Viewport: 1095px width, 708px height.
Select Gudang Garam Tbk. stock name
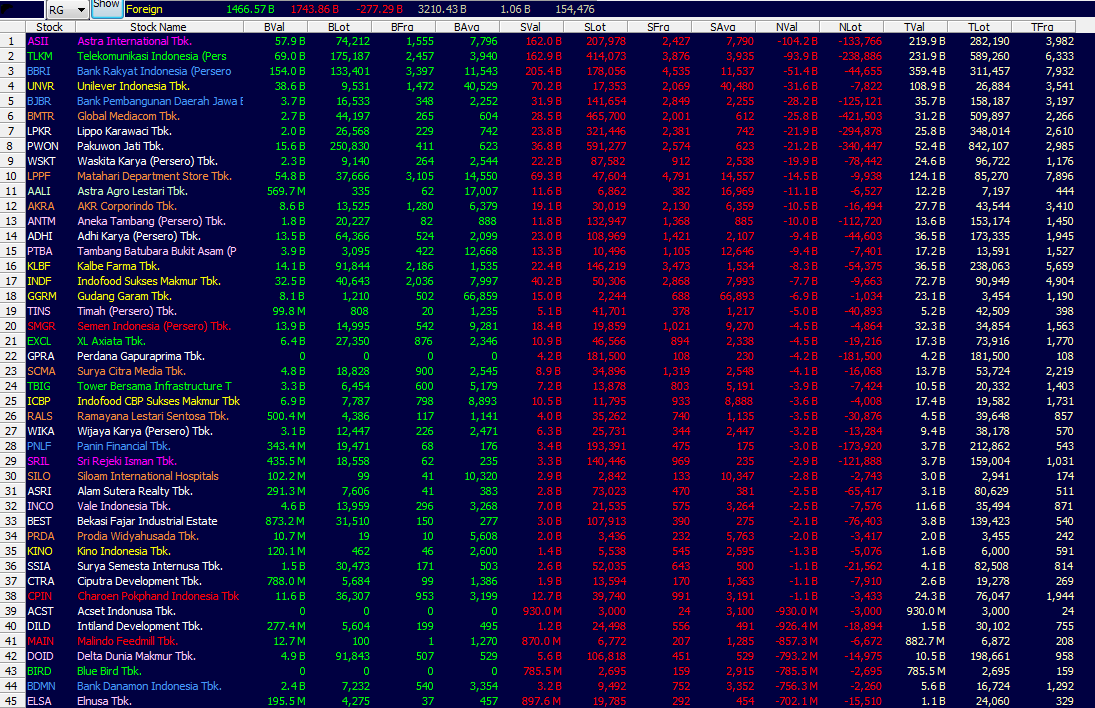click(x=124, y=296)
